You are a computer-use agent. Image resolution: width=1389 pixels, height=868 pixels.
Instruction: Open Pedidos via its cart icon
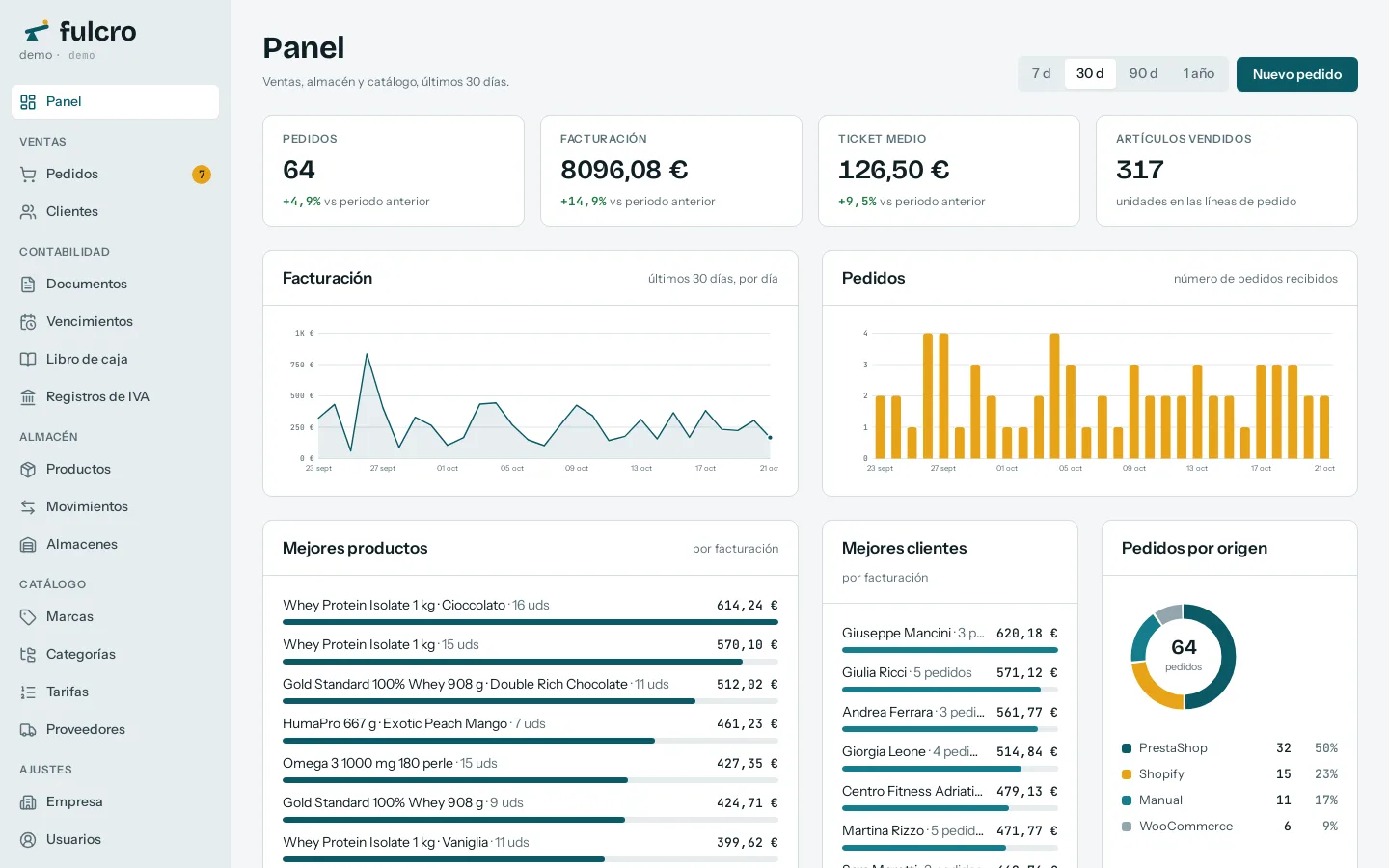(x=28, y=175)
